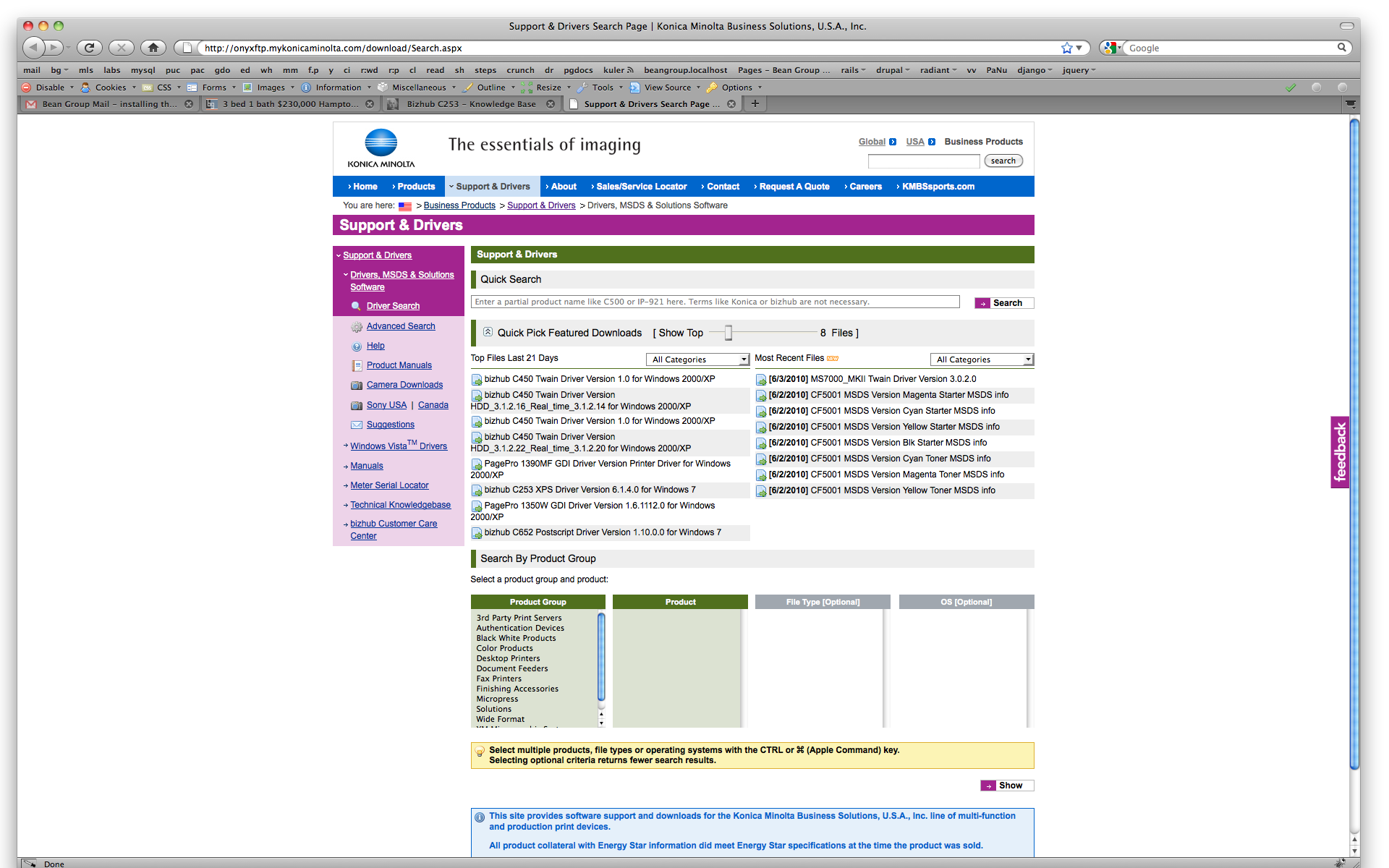Click download icon for bizhub C652 Postscript
The height and width of the screenshot is (868, 1389).
477,533
